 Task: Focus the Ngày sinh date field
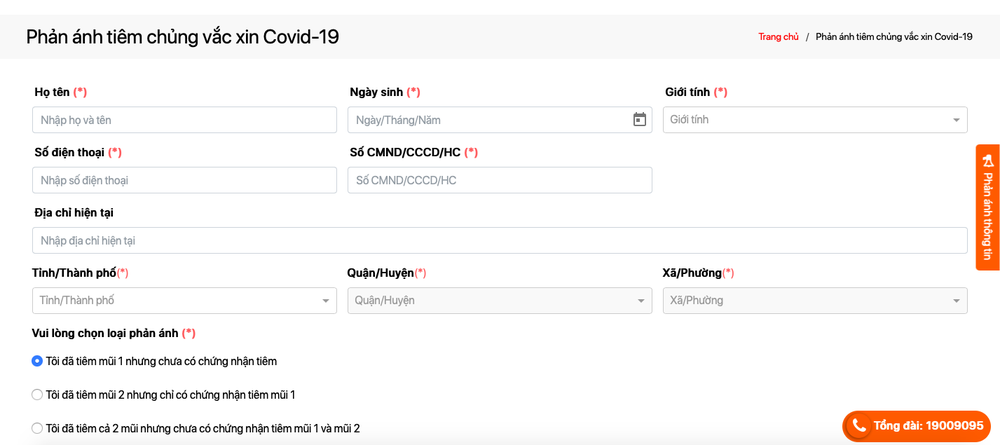[488, 120]
